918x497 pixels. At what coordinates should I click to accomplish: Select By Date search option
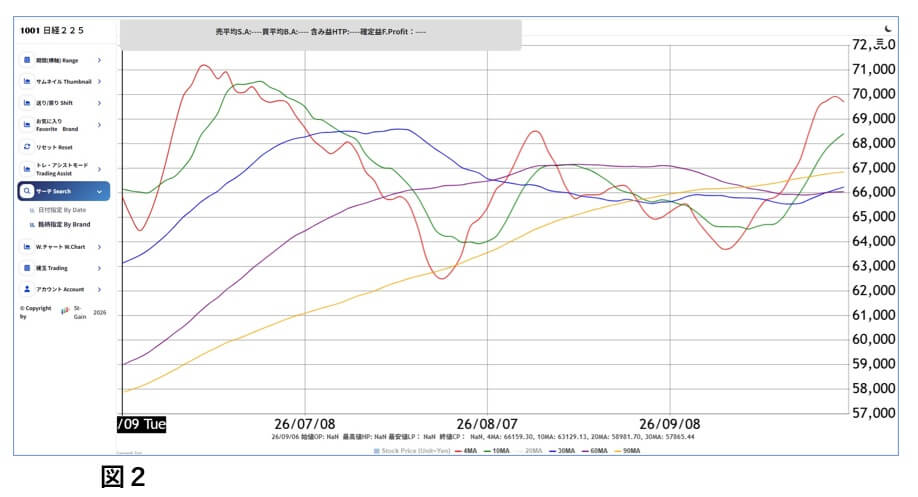[58, 210]
